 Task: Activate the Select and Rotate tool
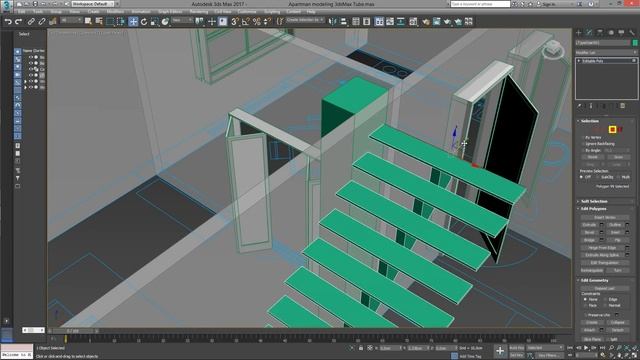click(x=144, y=22)
